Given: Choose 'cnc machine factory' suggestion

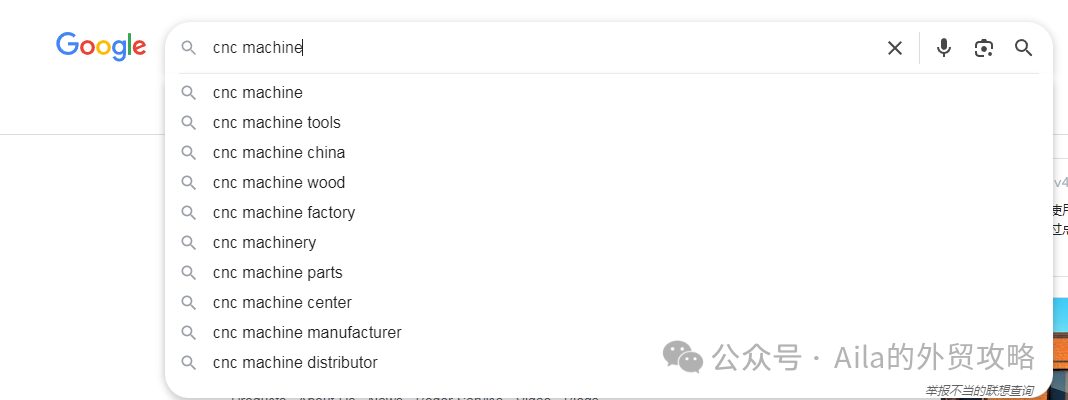Looking at the screenshot, I should tap(284, 213).
